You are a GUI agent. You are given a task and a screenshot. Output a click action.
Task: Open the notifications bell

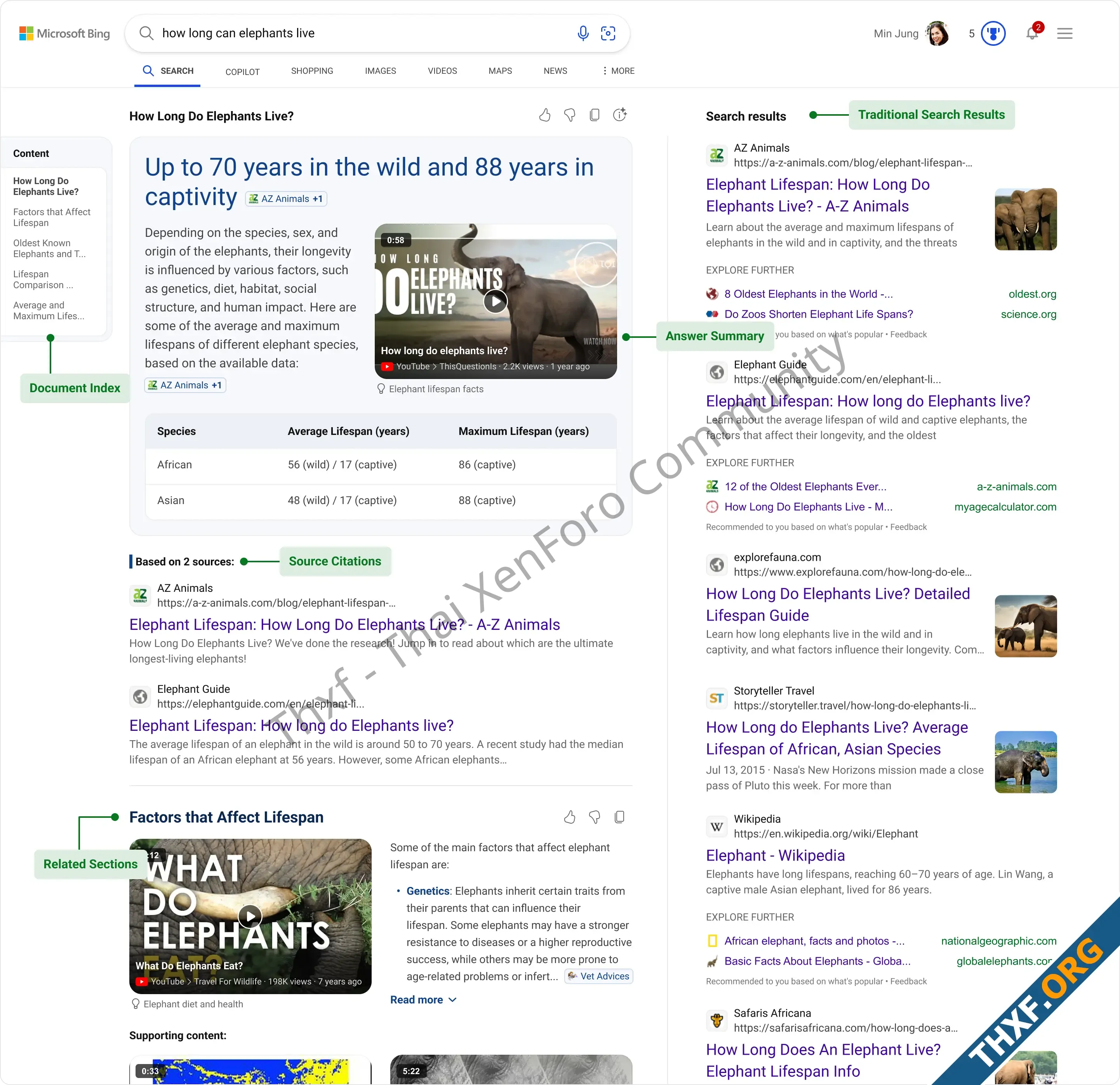click(x=1032, y=33)
